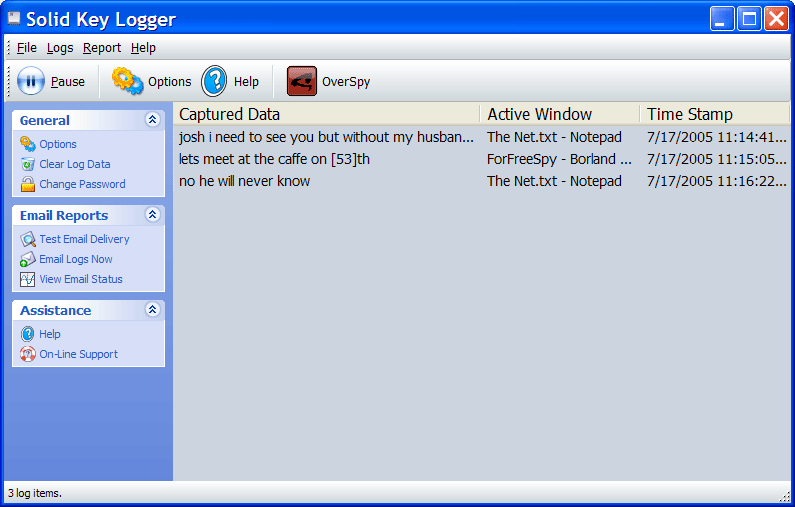Screen dimensions: 795x507
Task: Minimize the Solid Key Logger window
Action: pyautogui.click(x=721, y=19)
